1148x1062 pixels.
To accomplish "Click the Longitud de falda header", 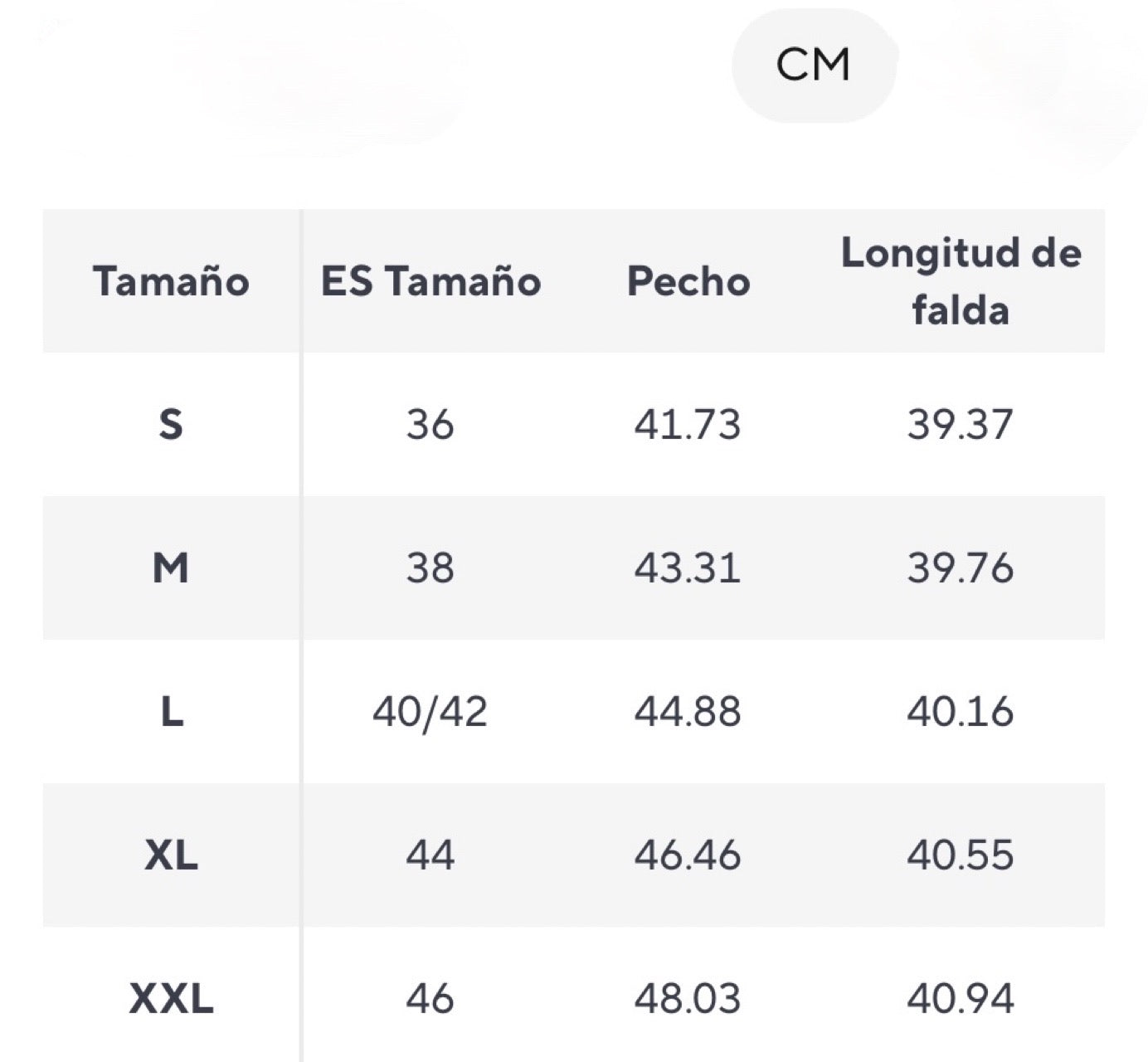I will click(961, 281).
